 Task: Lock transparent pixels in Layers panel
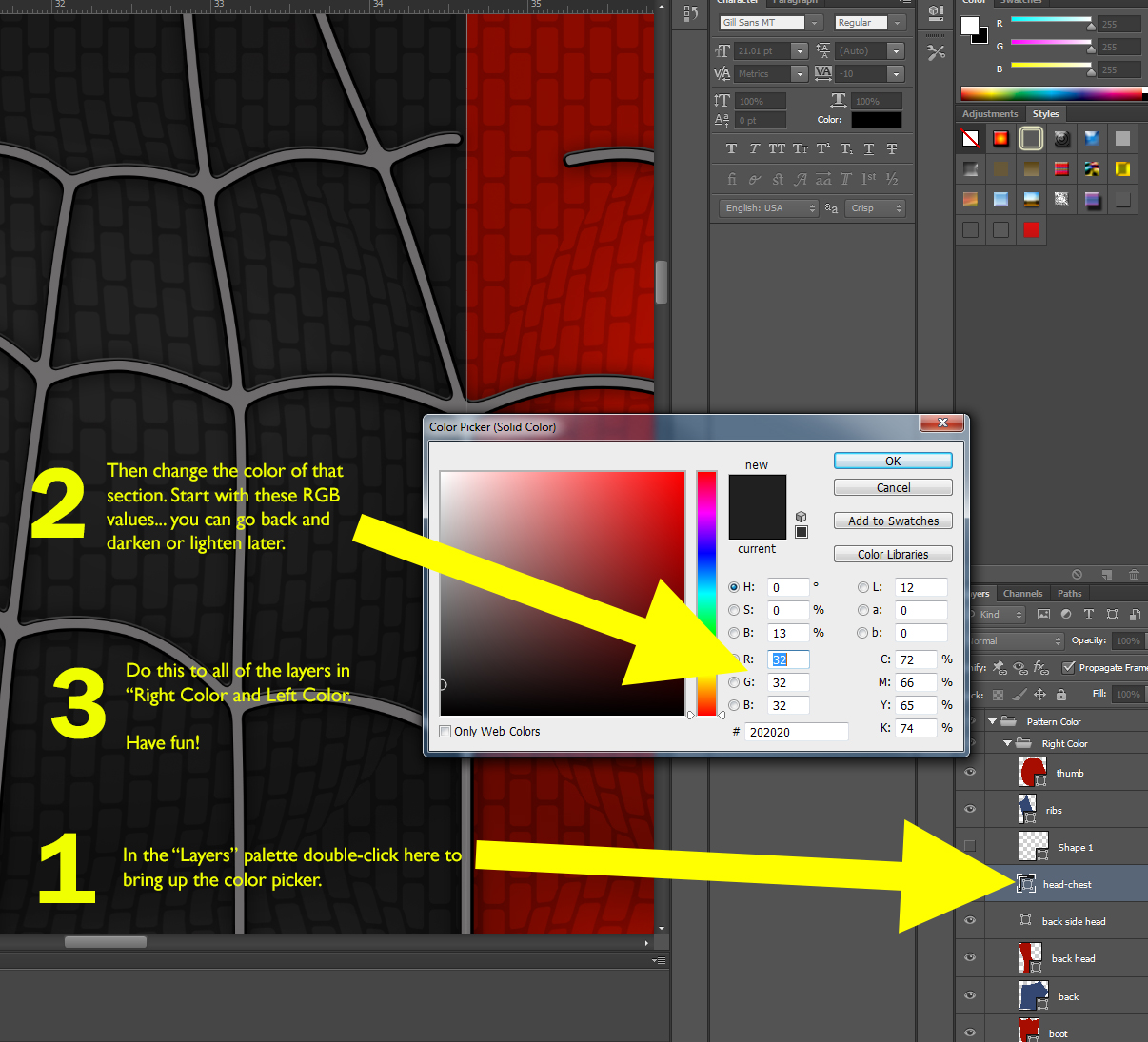coord(998,695)
